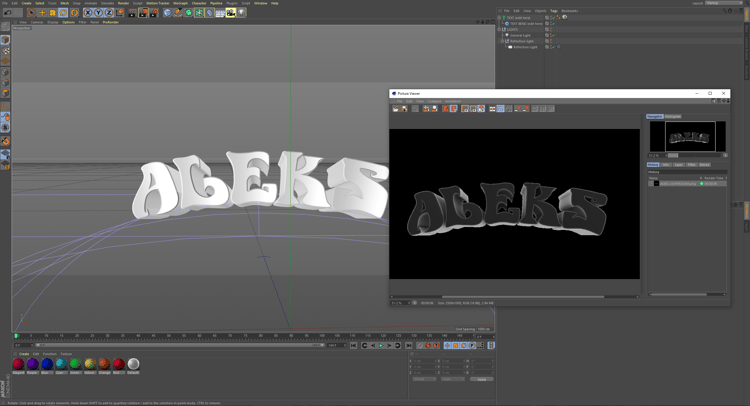Click the Coordinate System icon
750x406 pixels.
(120, 13)
